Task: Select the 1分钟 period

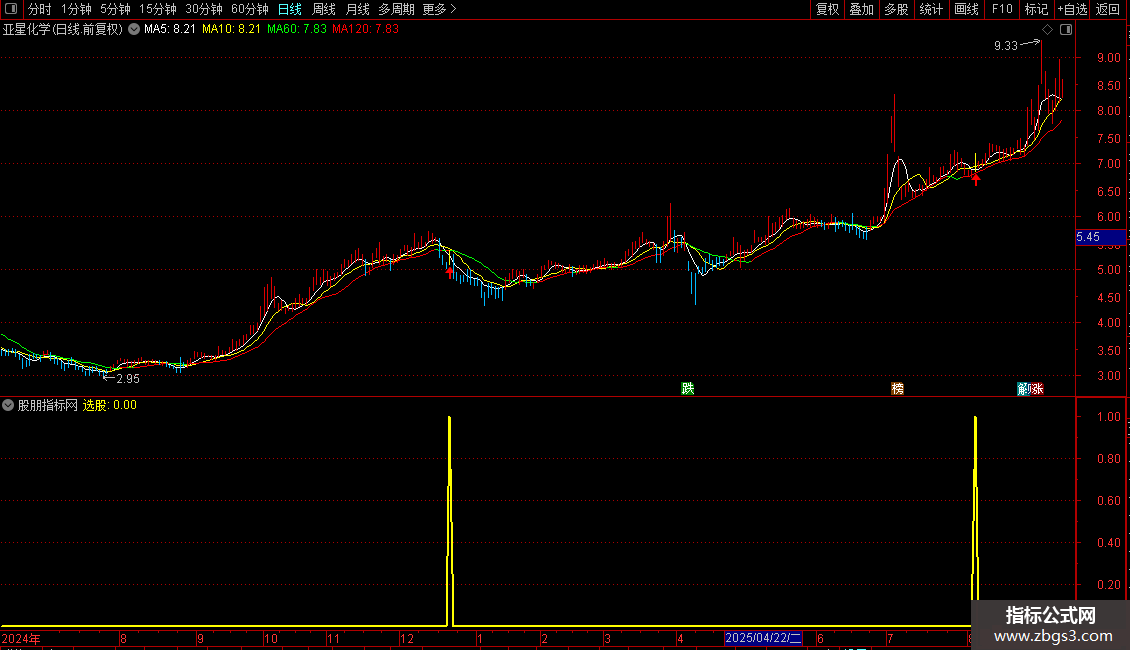Action: click(x=76, y=9)
